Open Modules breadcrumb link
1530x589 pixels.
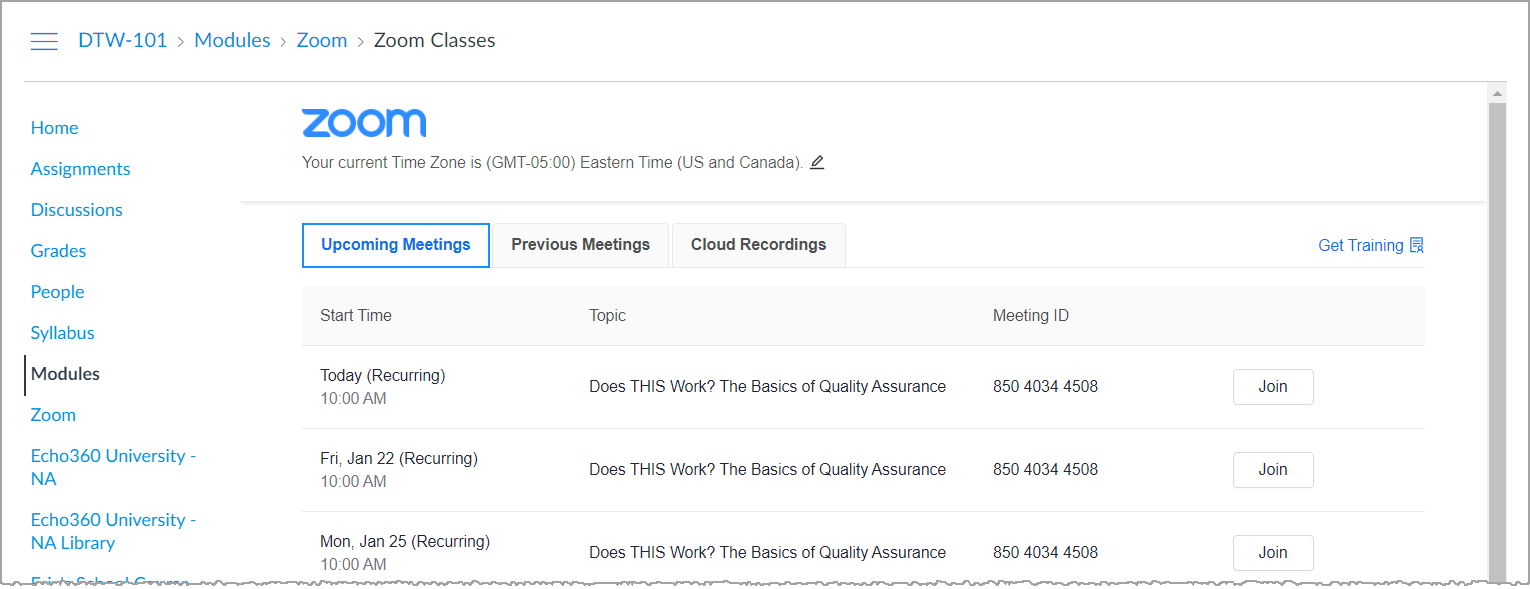(232, 41)
